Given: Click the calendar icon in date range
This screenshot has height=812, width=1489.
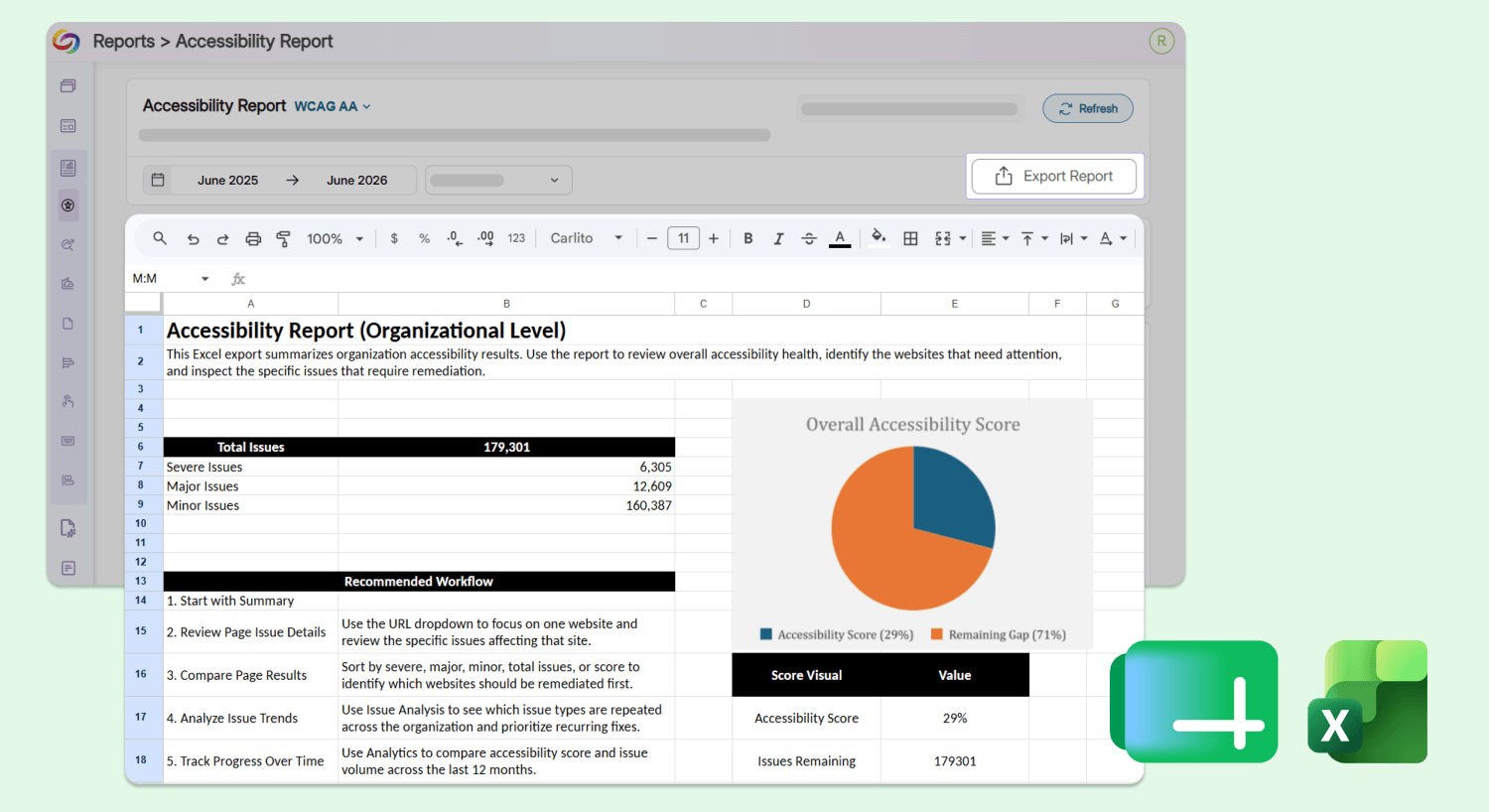Looking at the screenshot, I should (158, 180).
